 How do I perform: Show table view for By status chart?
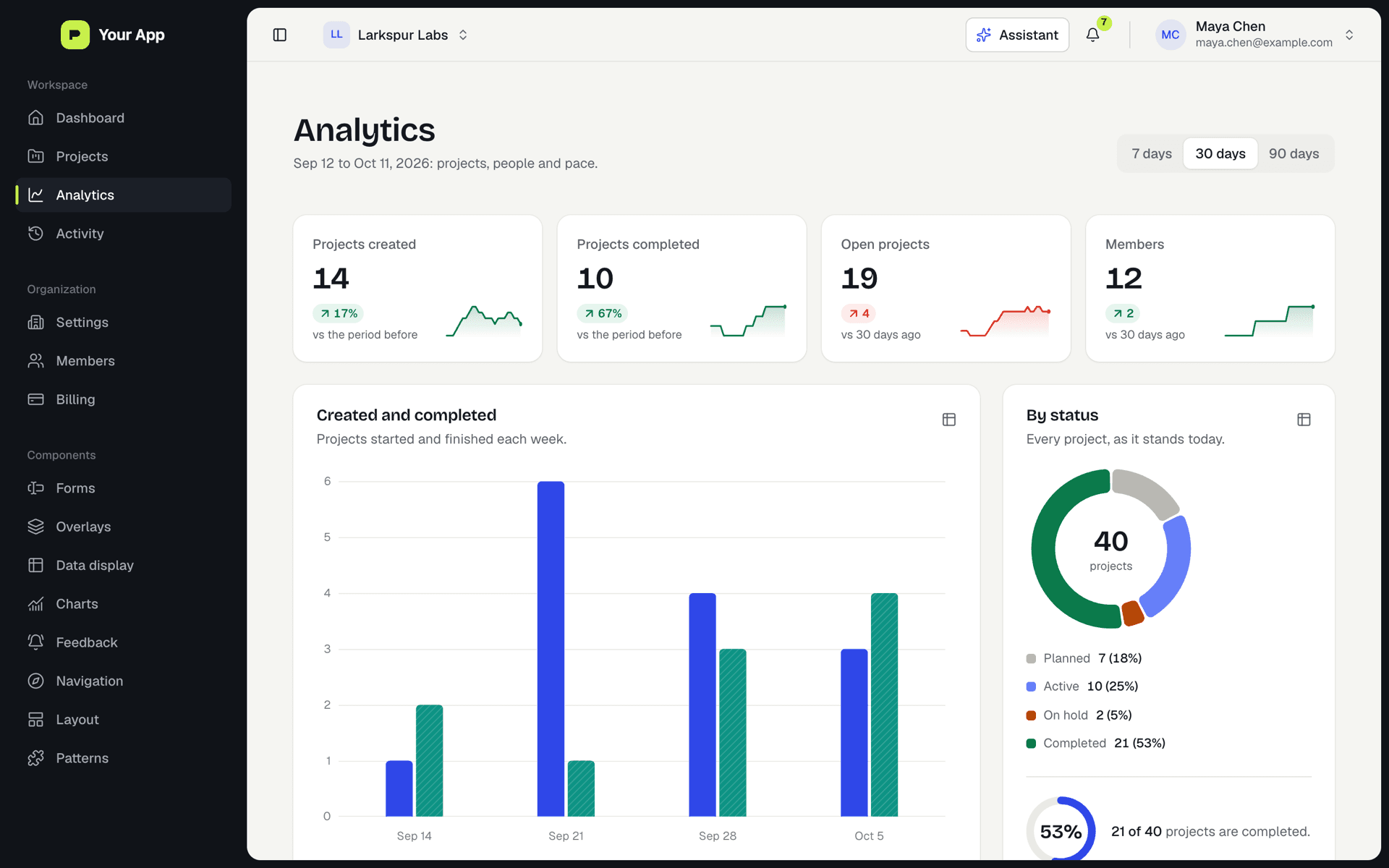pos(1304,420)
